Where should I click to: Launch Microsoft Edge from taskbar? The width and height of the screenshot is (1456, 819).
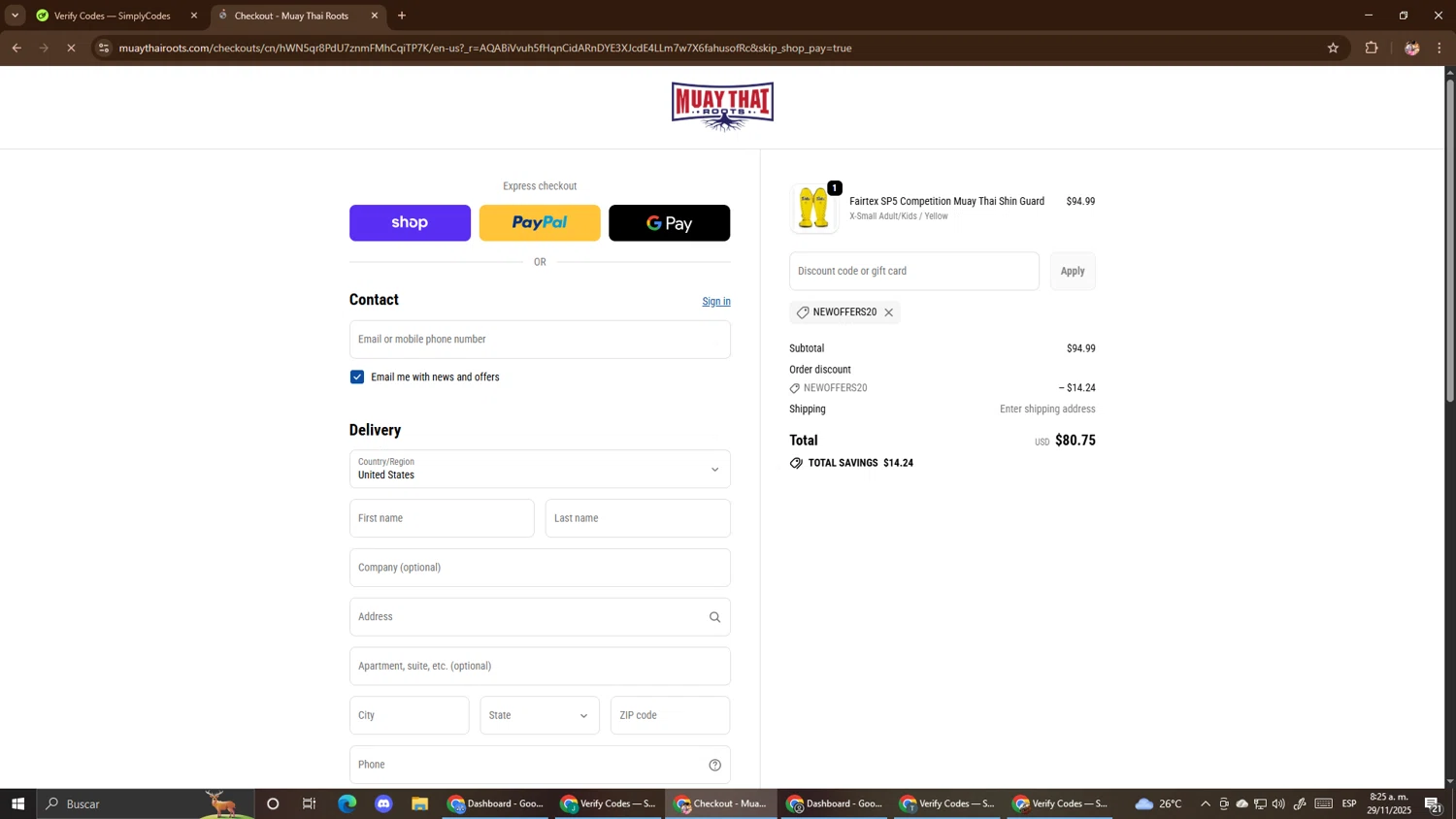click(x=347, y=803)
